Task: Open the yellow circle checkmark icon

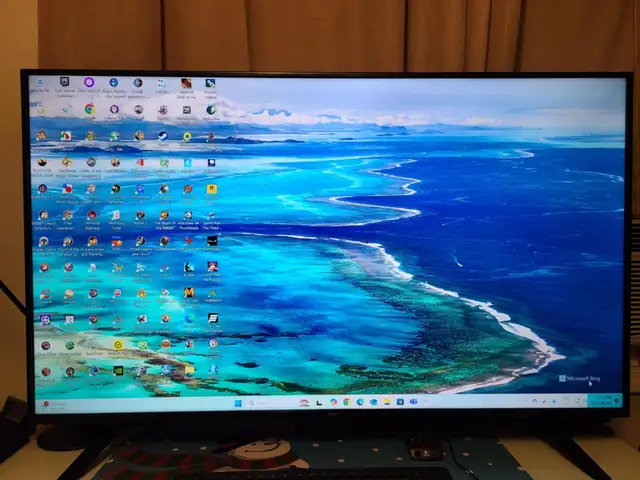Action: coord(118,345)
